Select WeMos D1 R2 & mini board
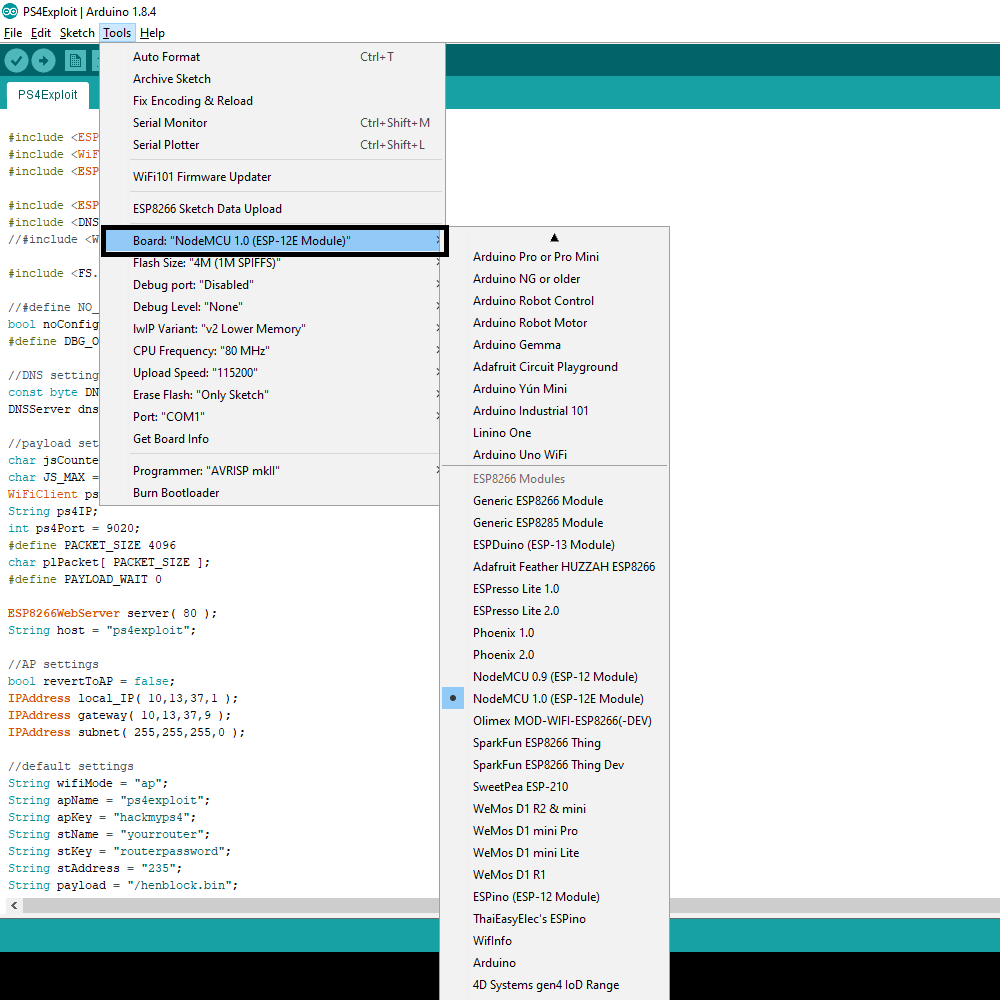Image resolution: width=1000 pixels, height=1000 pixels. coord(554,809)
